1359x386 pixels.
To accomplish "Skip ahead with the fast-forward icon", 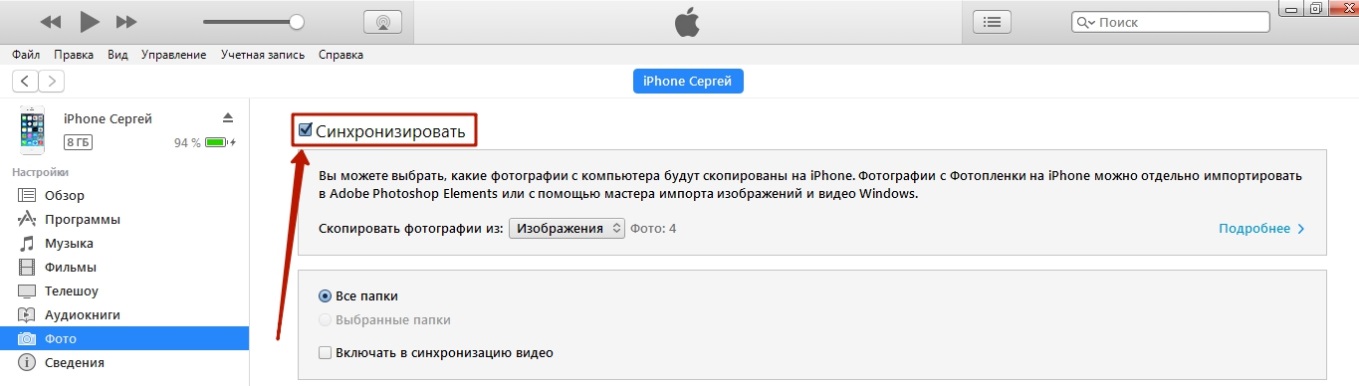I will coord(126,21).
